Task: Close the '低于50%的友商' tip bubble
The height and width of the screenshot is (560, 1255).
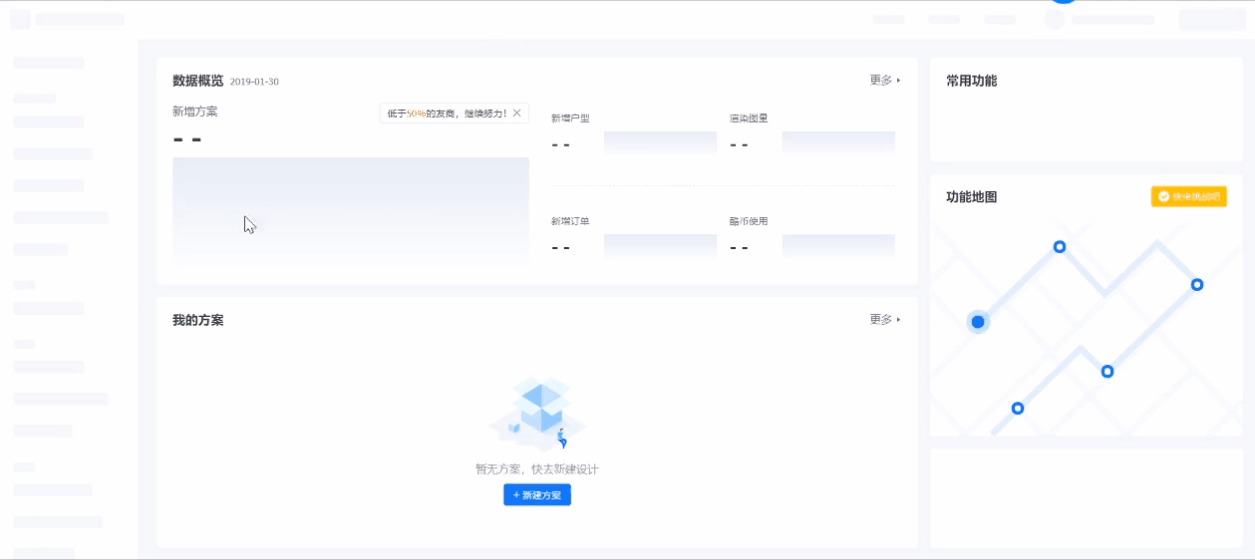Action: tap(517, 113)
